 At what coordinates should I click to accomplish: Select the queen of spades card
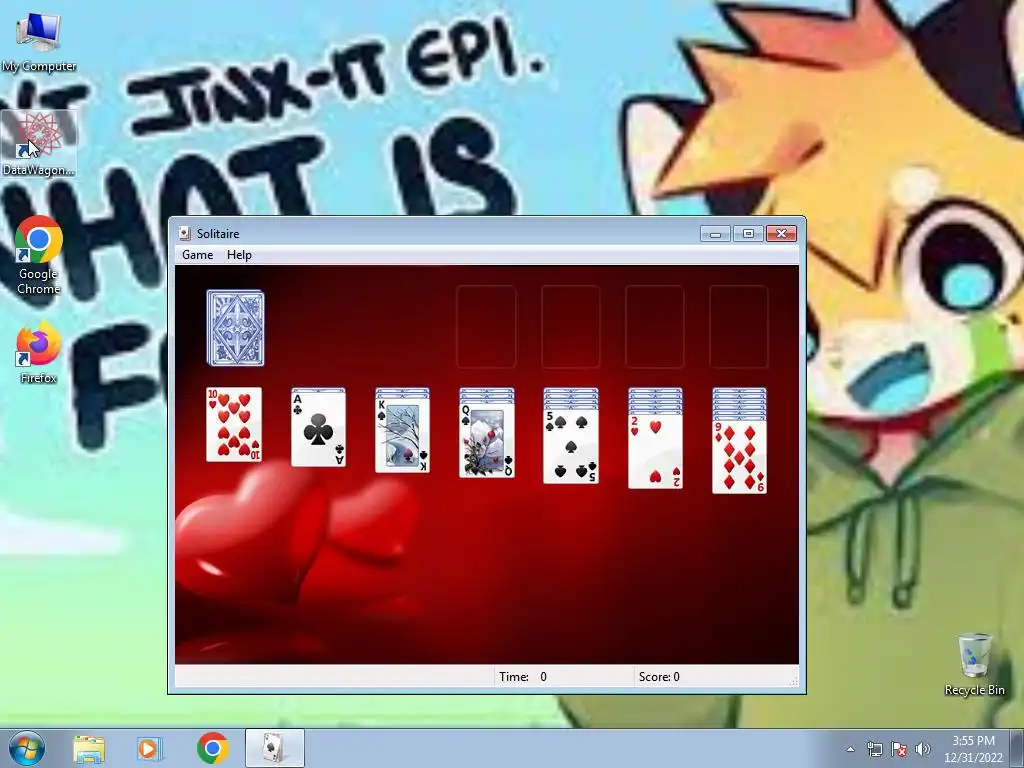[x=487, y=440]
